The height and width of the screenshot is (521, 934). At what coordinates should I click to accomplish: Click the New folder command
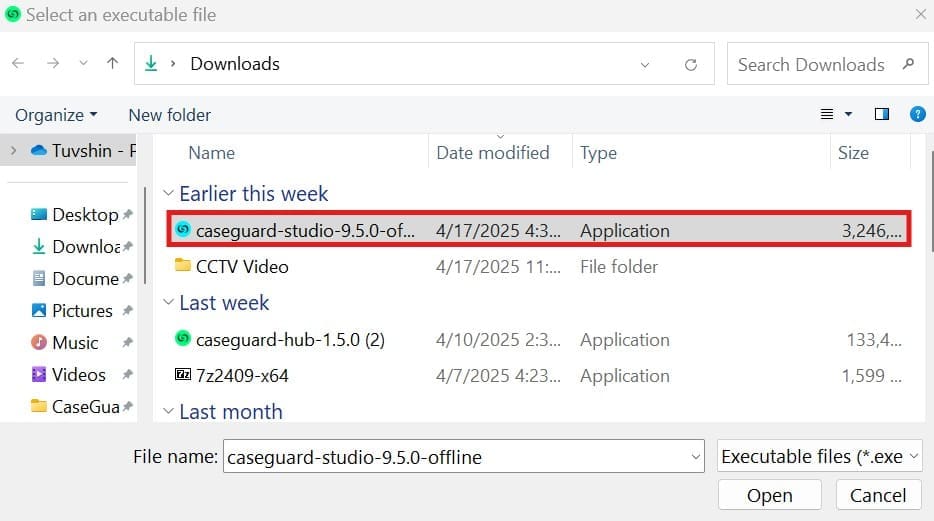(x=169, y=115)
